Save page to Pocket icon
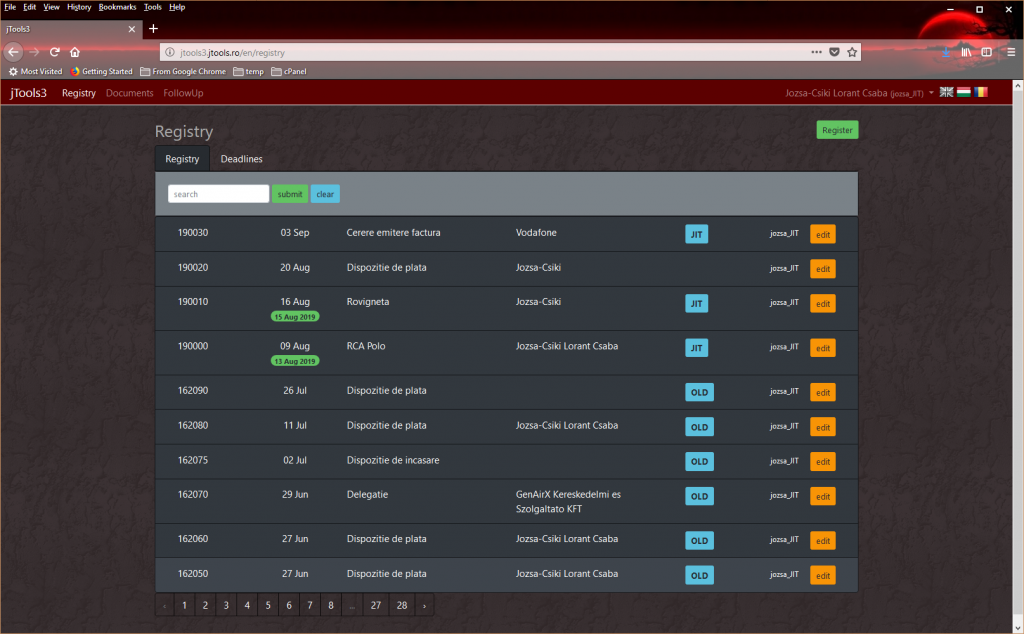Screen dimensions: 1024x634 (834, 52)
